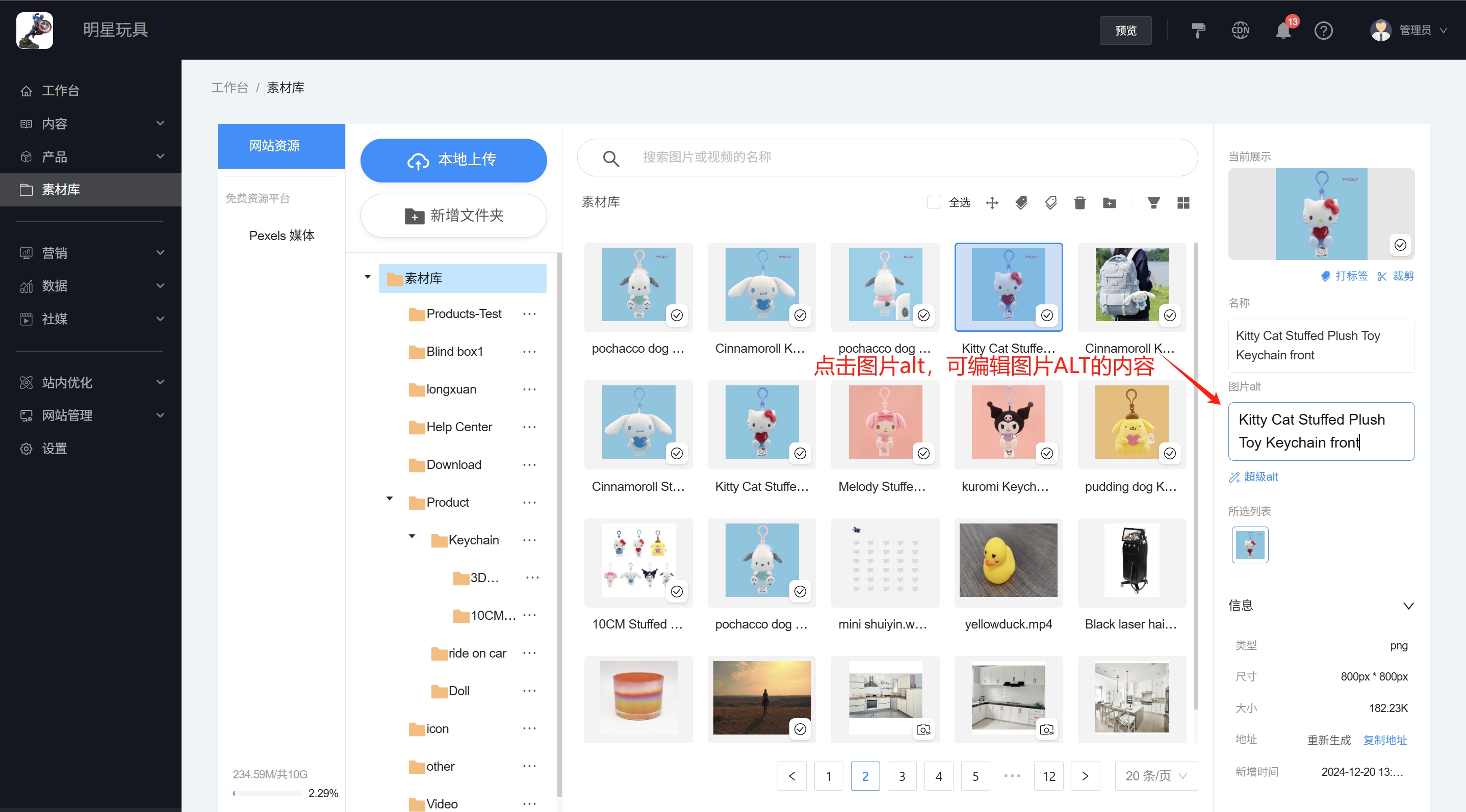Switch to grid view icon
Viewport: 1466px width, 812px height.
coord(1183,202)
